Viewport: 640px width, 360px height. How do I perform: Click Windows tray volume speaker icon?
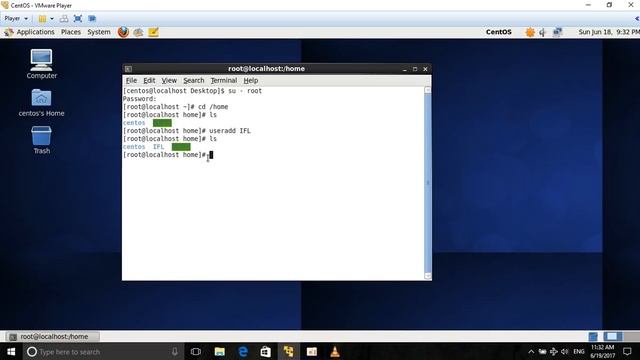coord(564,351)
